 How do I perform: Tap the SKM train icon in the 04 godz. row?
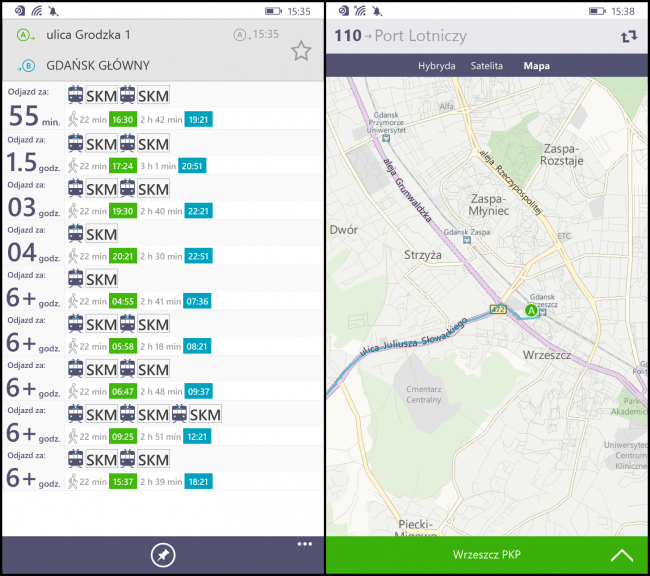[75, 233]
